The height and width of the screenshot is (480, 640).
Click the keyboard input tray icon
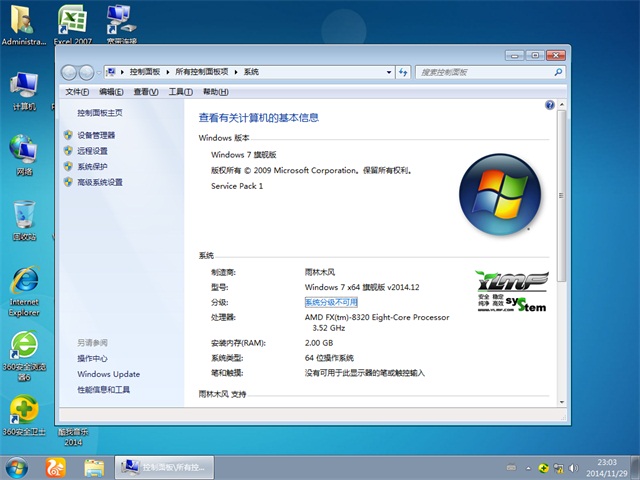point(511,468)
